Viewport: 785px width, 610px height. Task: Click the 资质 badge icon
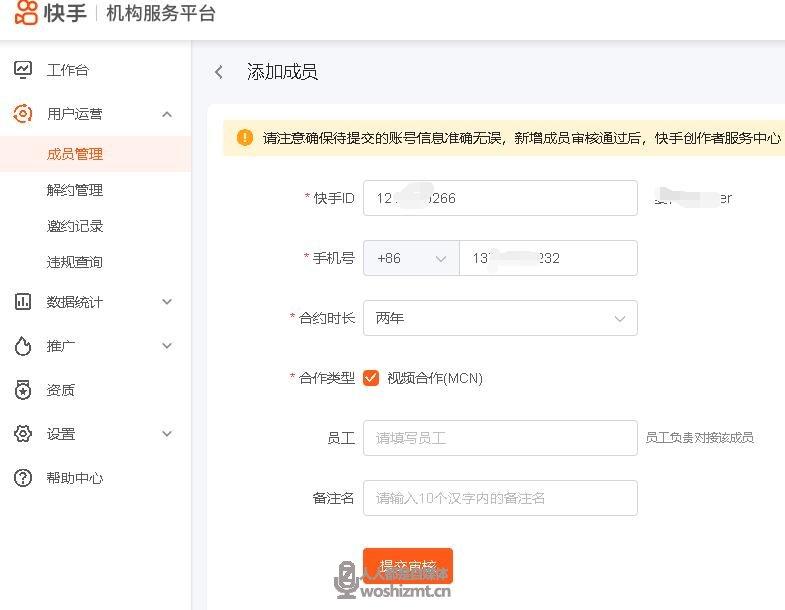pos(23,390)
